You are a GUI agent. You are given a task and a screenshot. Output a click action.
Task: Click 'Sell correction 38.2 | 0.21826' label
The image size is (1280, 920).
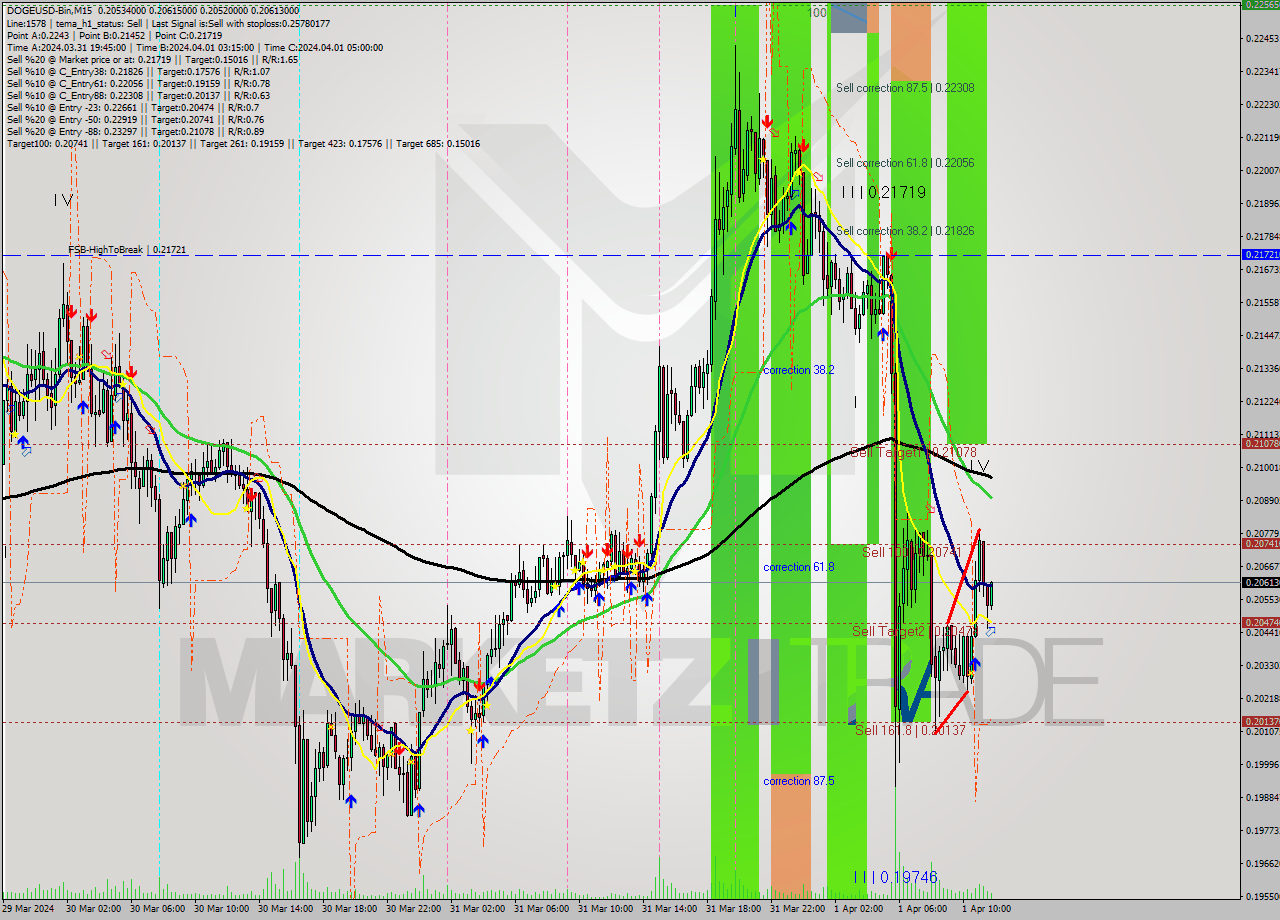pyautogui.click(x=905, y=231)
